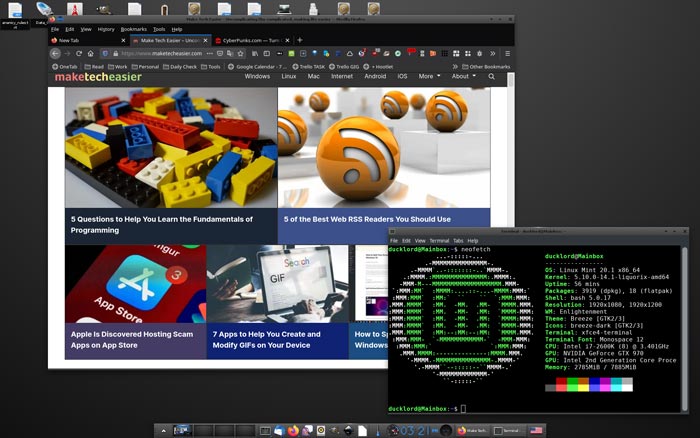Image resolution: width=700 pixels, height=438 pixels.
Task: Open the 5 Best Web RSS Readers article
Action: coord(366,219)
